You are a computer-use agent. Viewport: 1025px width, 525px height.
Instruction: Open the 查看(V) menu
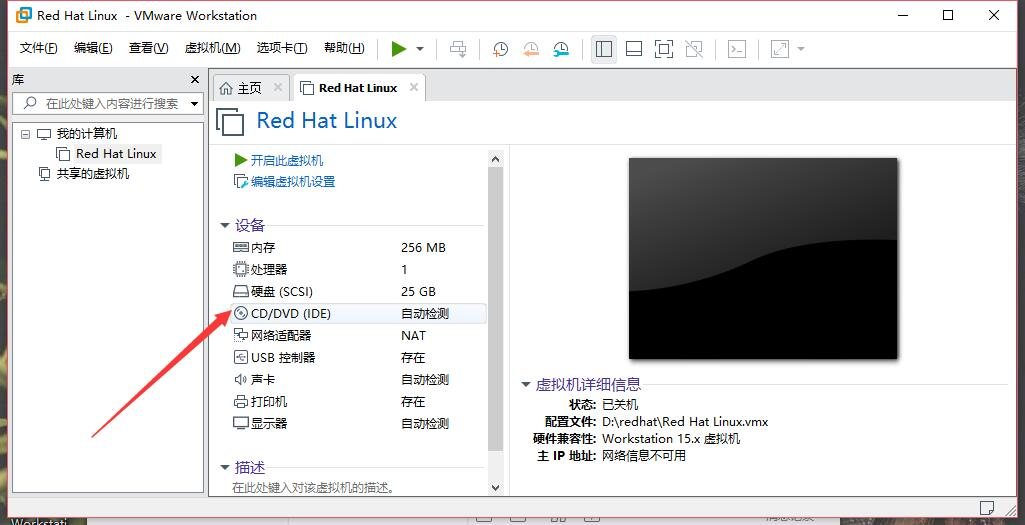[x=148, y=48]
